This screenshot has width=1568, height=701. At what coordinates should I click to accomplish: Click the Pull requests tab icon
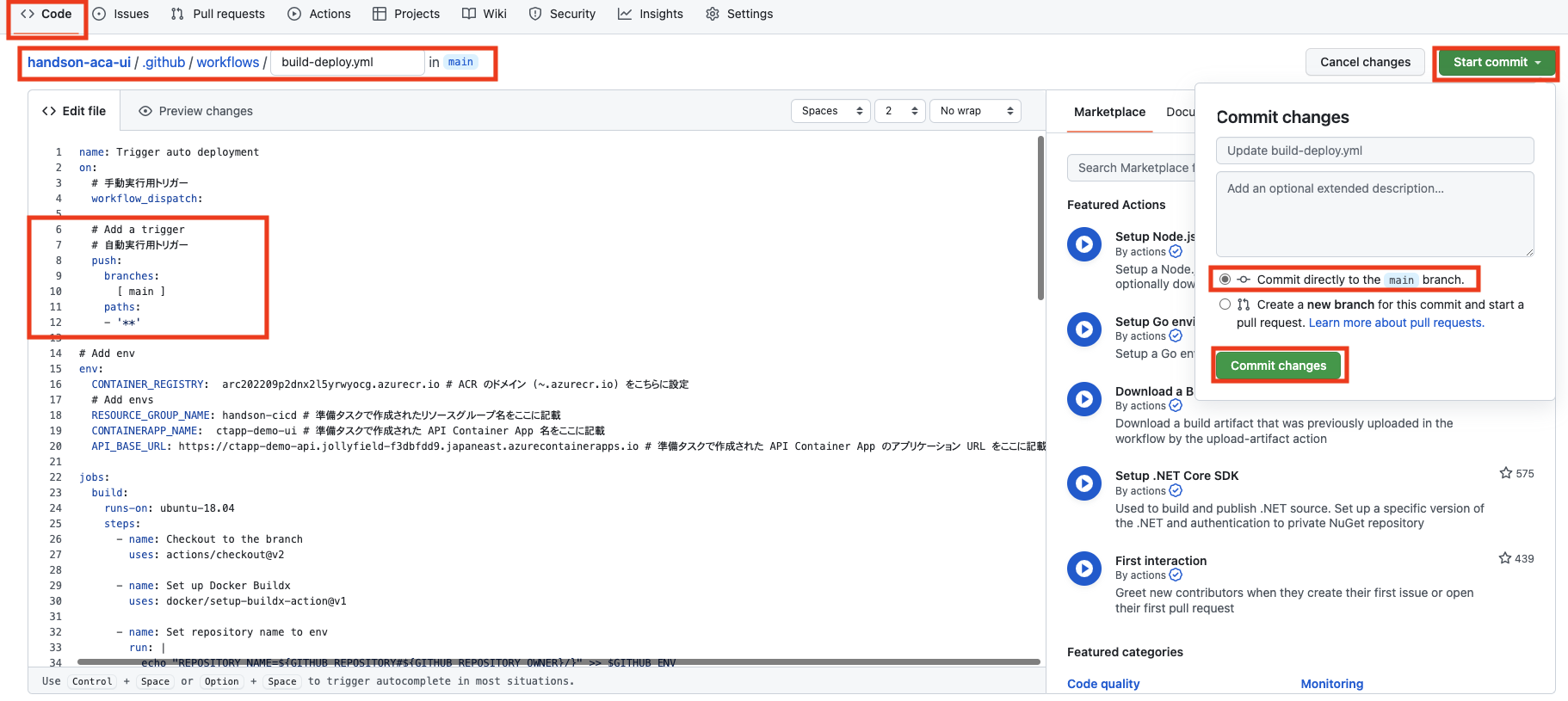point(177,14)
